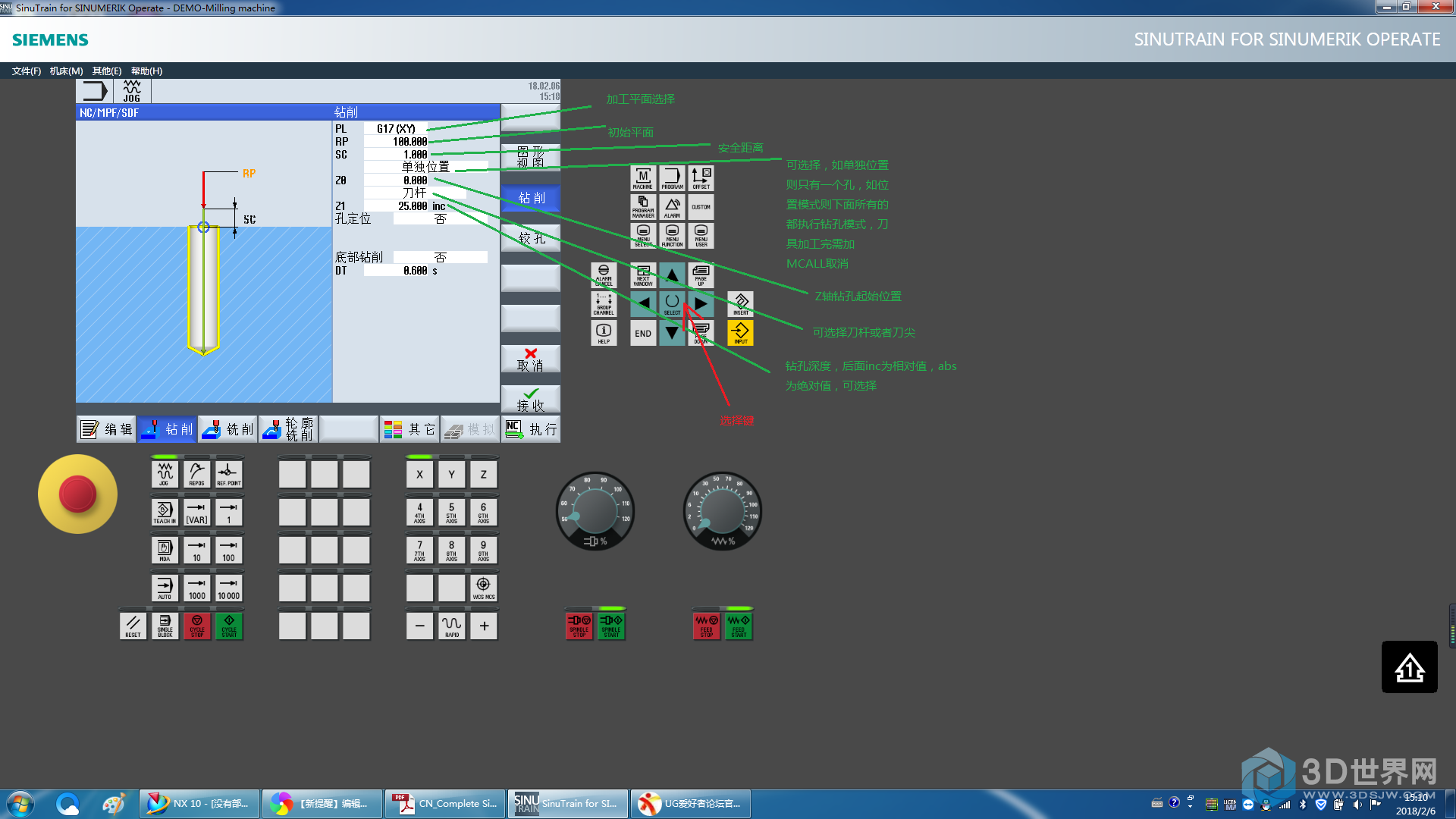The image size is (1456, 819).
Task: Click the OFFSET key
Action: coord(701,179)
